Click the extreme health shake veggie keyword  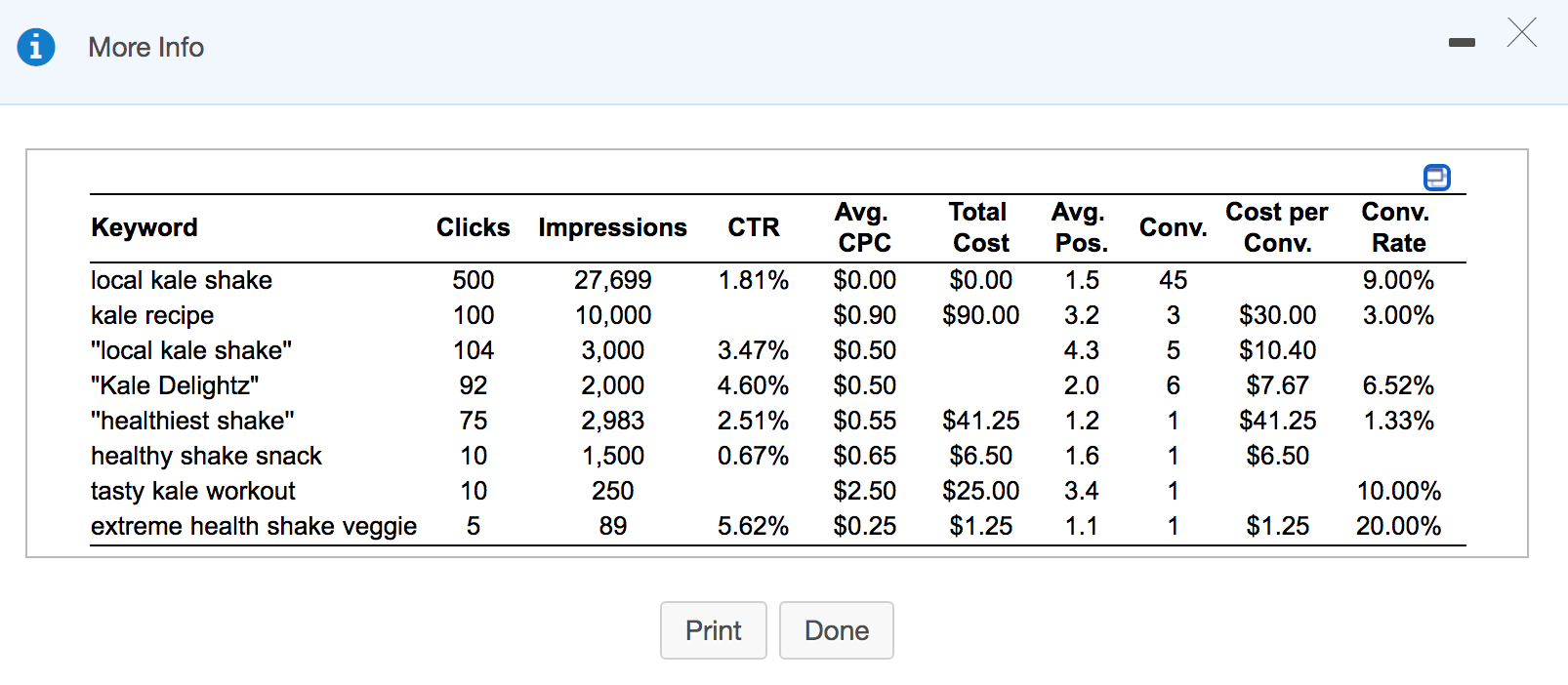point(254,526)
